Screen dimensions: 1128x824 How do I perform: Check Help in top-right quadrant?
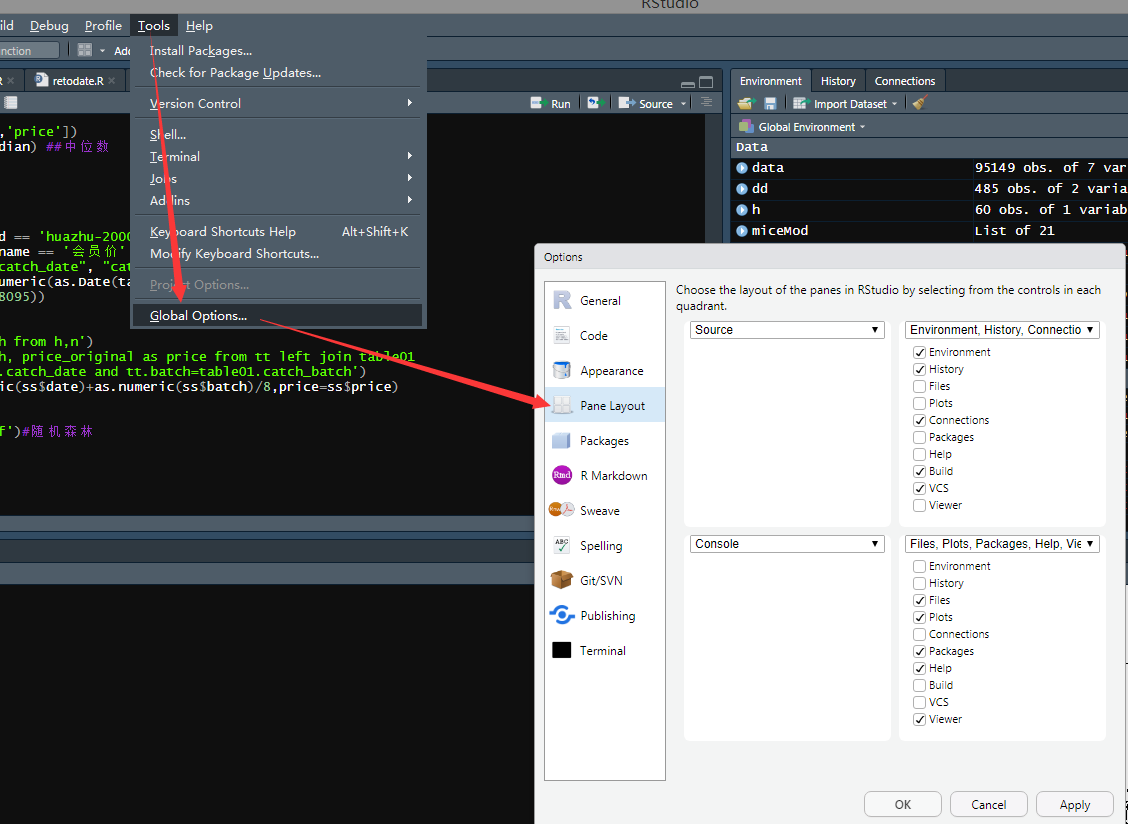(919, 455)
